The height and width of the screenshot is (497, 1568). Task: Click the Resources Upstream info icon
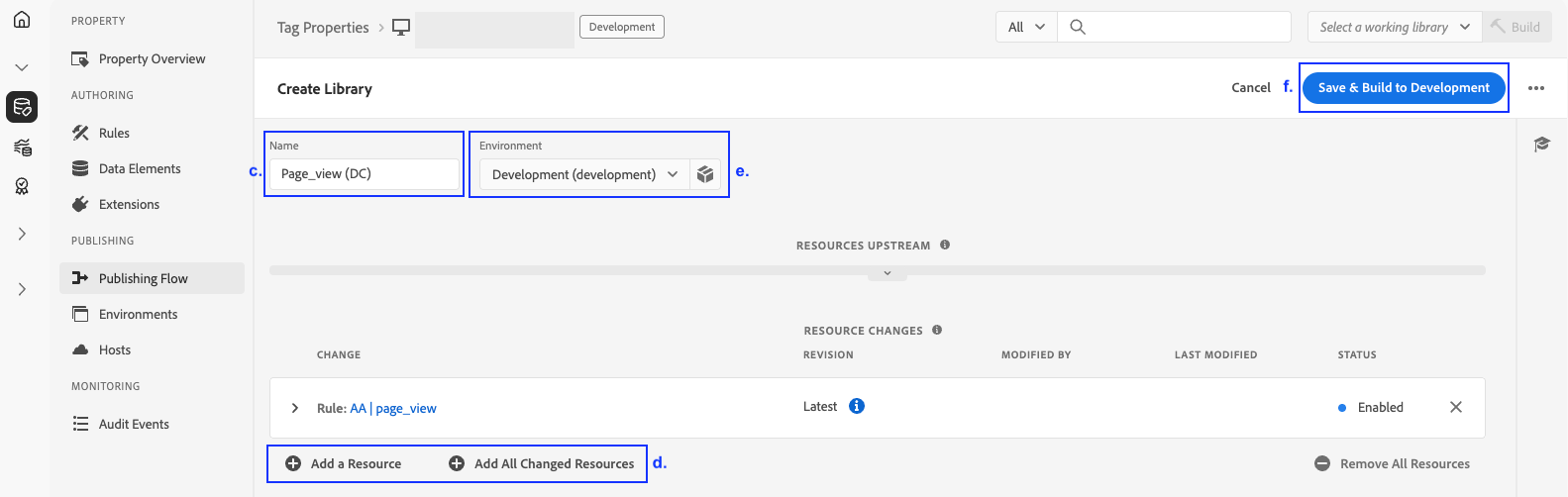[945, 245]
